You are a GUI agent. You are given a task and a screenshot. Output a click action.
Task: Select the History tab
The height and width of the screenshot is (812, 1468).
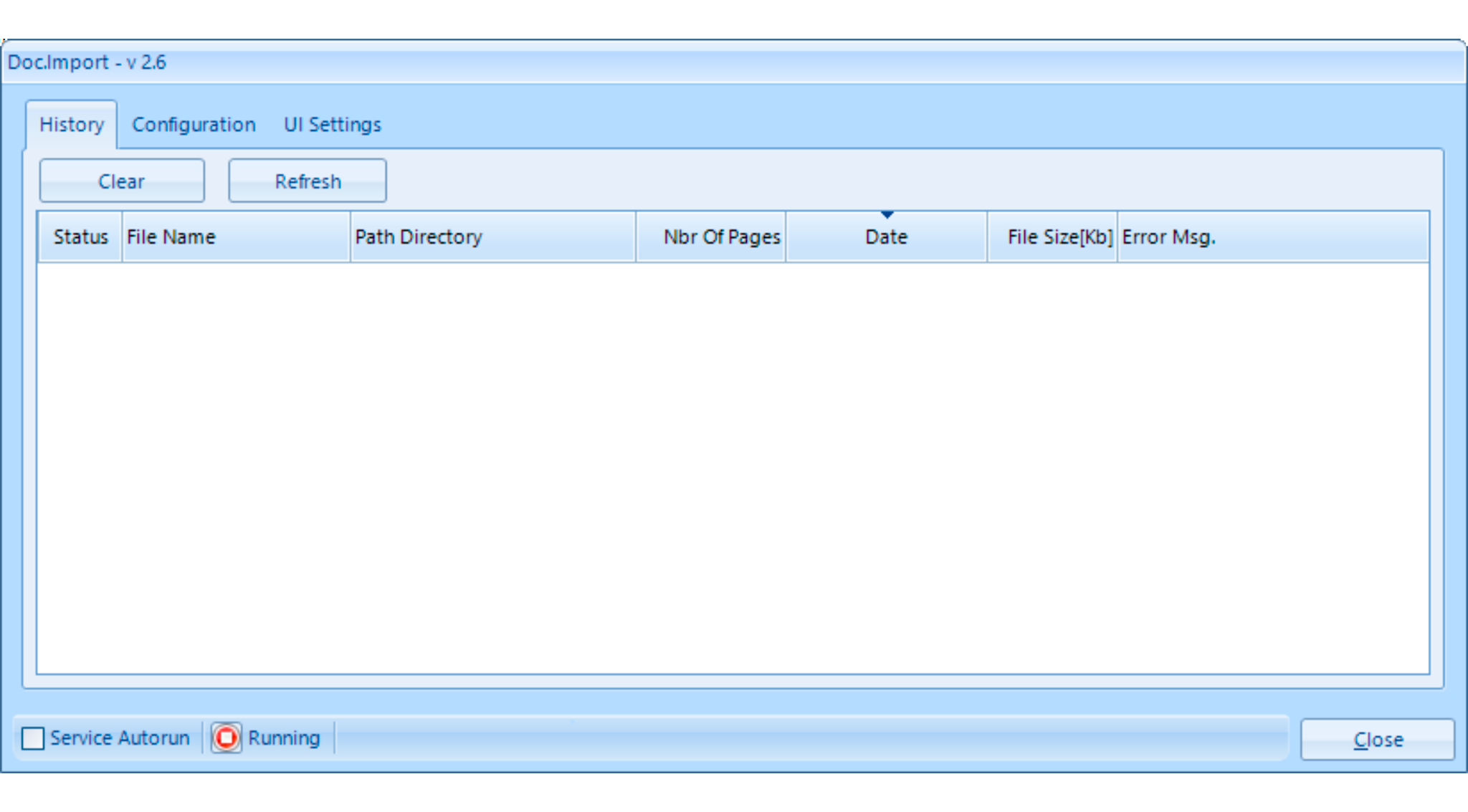pyautogui.click(x=72, y=125)
